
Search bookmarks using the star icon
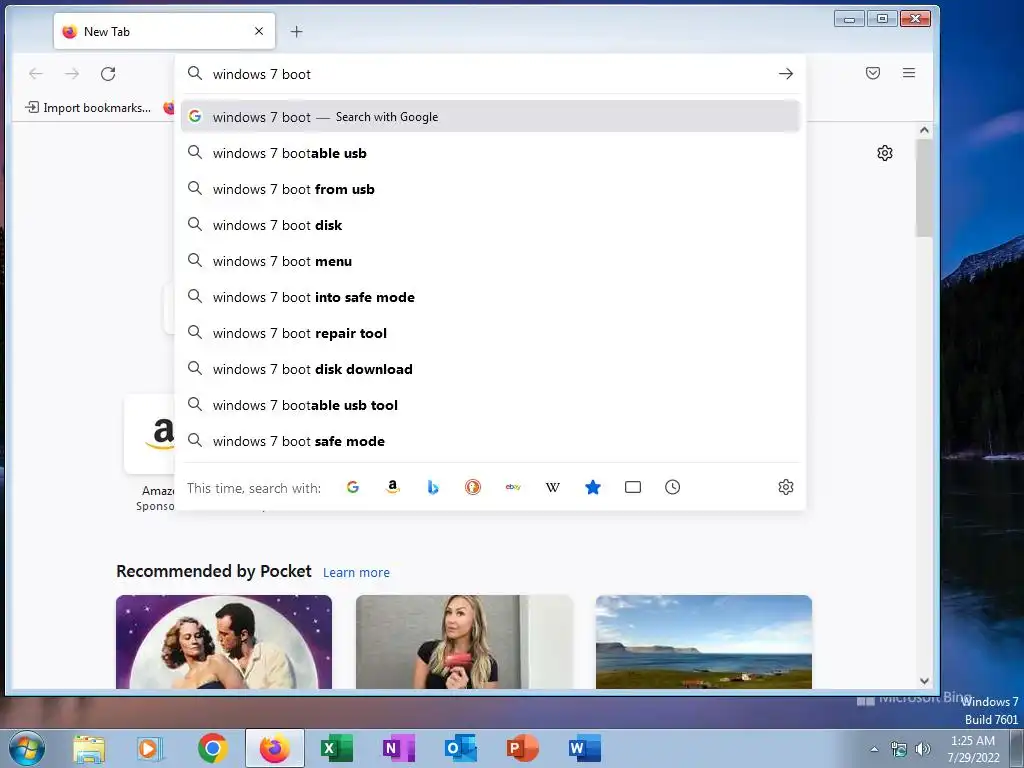pyautogui.click(x=592, y=487)
